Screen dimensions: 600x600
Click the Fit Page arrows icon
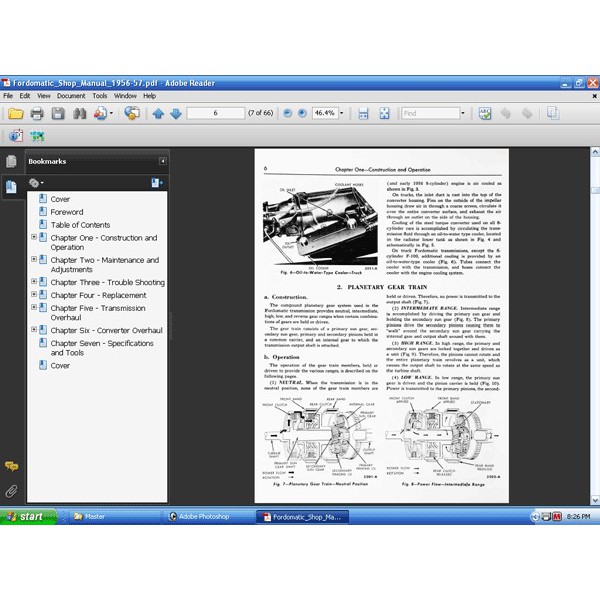coord(384,114)
